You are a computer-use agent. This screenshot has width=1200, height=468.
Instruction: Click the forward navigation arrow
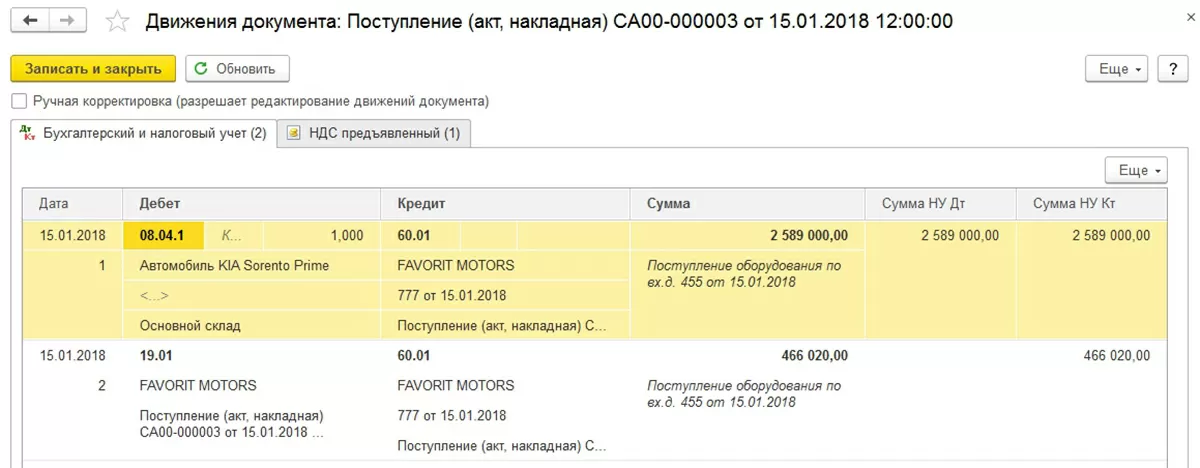[67, 20]
